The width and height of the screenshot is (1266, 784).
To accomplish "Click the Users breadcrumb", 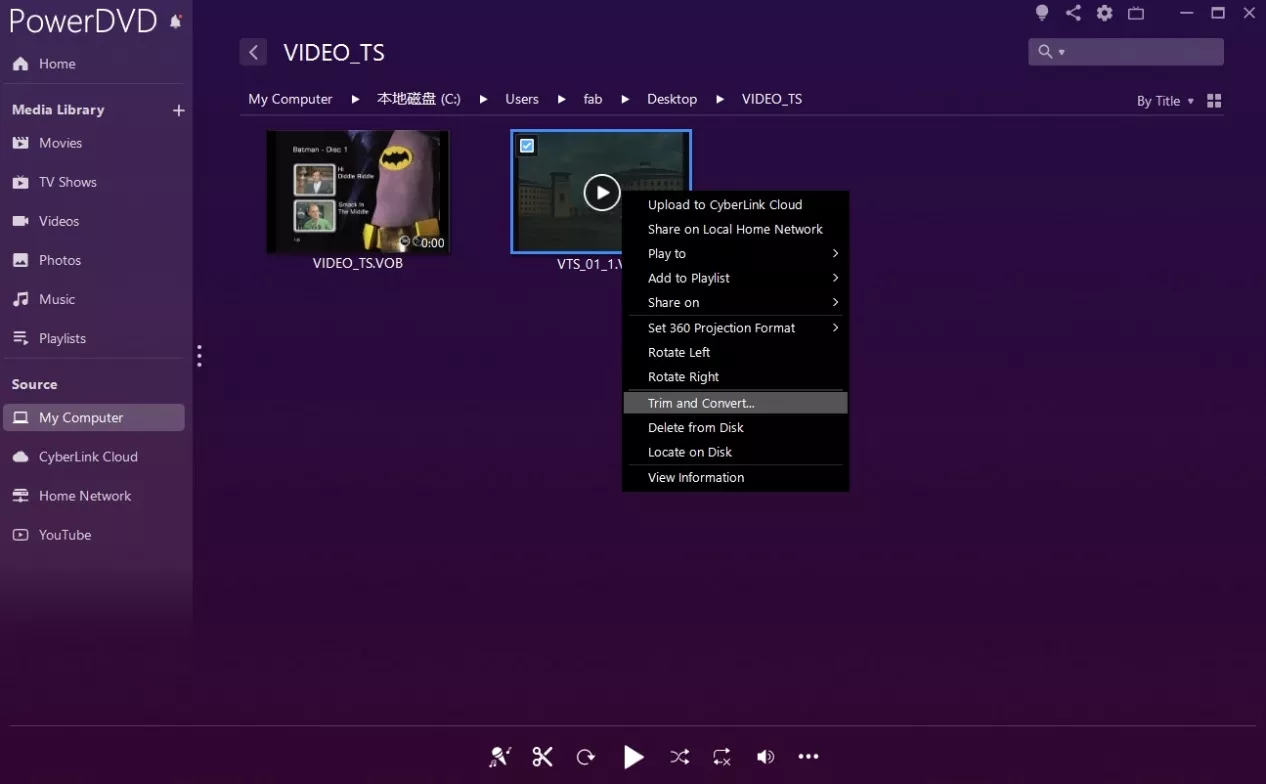I will coord(522,99).
